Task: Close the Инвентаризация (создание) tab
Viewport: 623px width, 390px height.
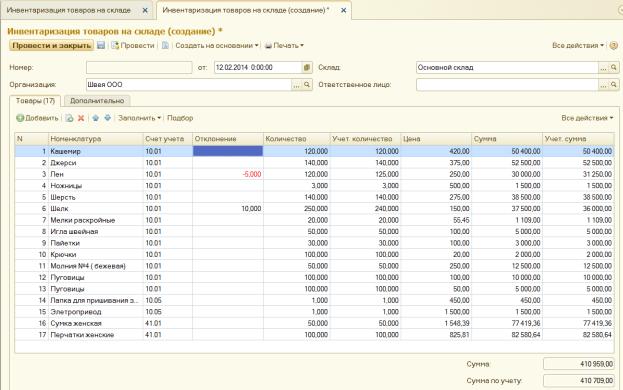Action: [x=344, y=10]
